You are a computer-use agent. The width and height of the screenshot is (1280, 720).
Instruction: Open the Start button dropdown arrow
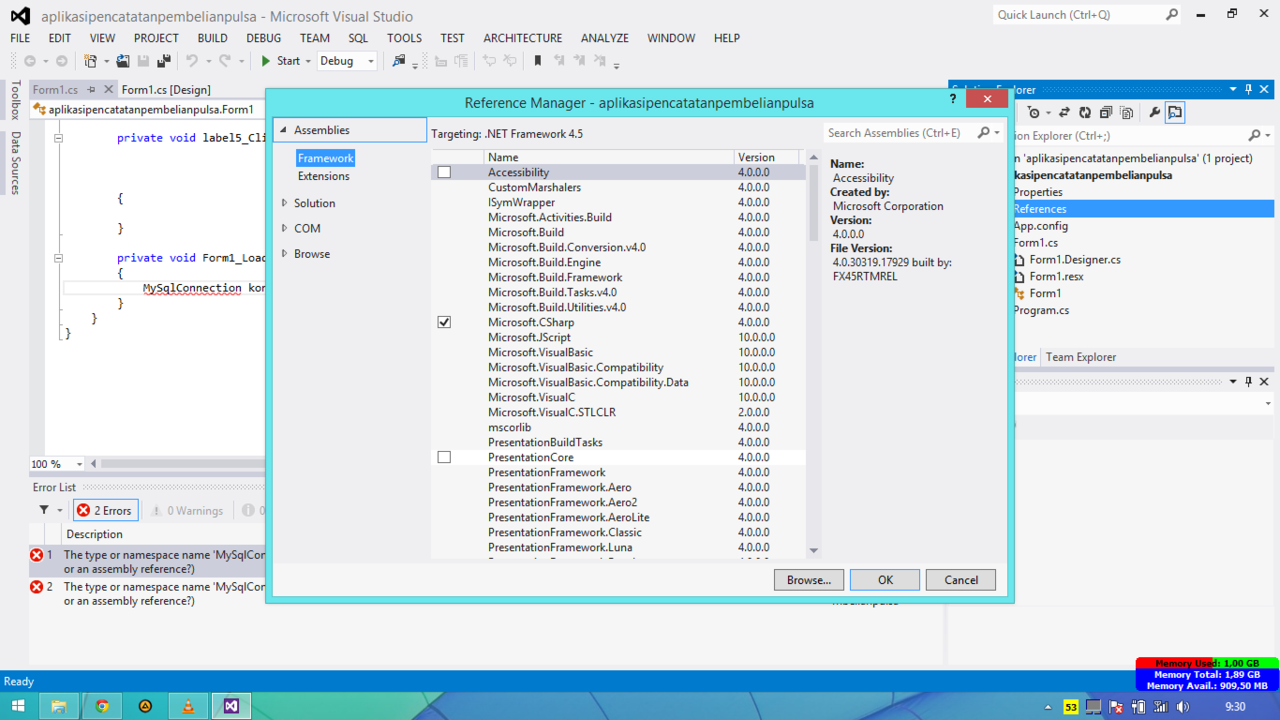309,61
